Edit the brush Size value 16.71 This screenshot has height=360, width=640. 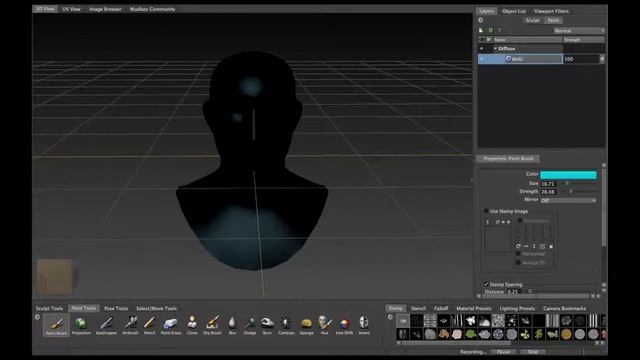click(x=548, y=184)
